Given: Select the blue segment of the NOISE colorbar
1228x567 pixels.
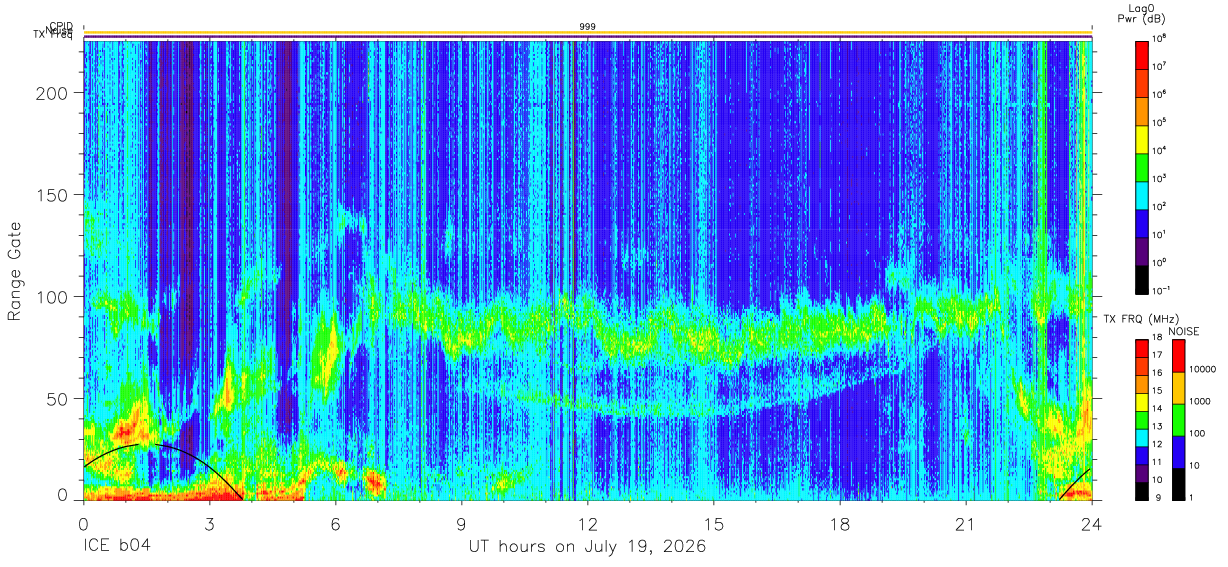Looking at the screenshot, I should (1177, 452).
